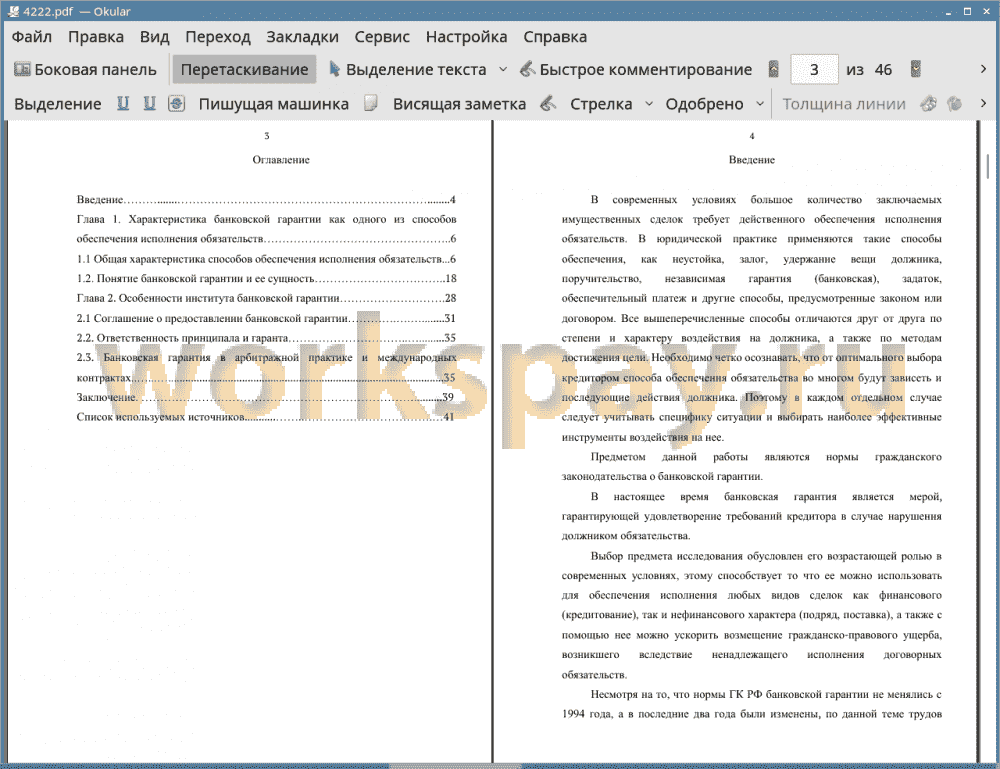Image resolution: width=1000 pixels, height=769 pixels.
Task: Click contents entry '2.1 Соглашение о предоставлении'
Action: coord(266,318)
